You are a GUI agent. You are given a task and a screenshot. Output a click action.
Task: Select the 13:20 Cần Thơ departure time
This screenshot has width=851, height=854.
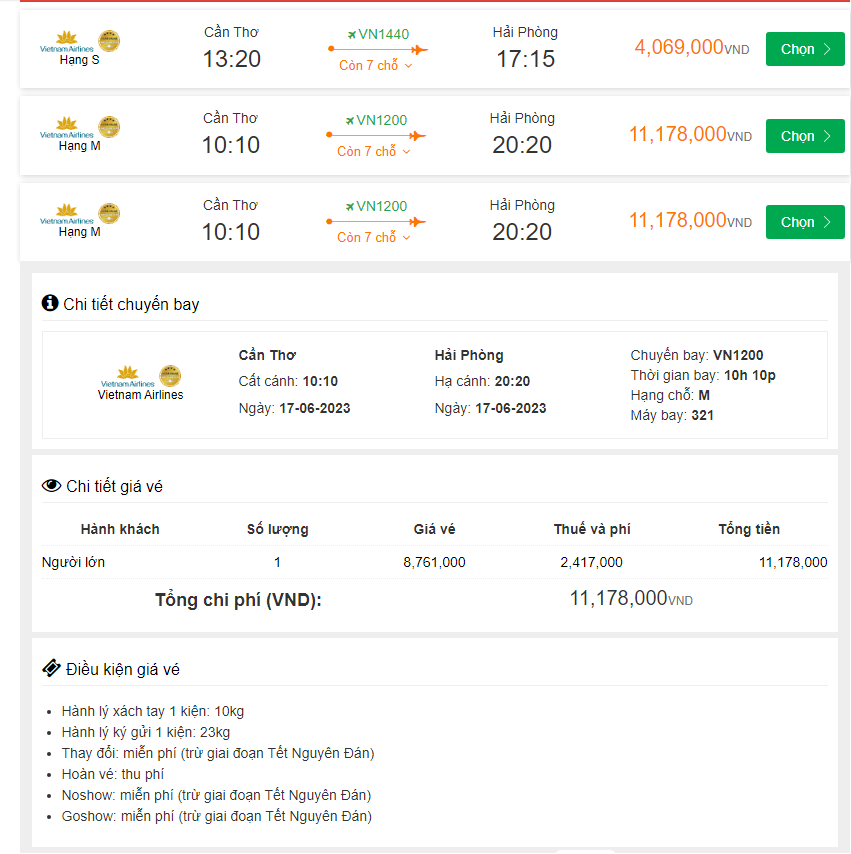pyautogui.click(x=232, y=59)
